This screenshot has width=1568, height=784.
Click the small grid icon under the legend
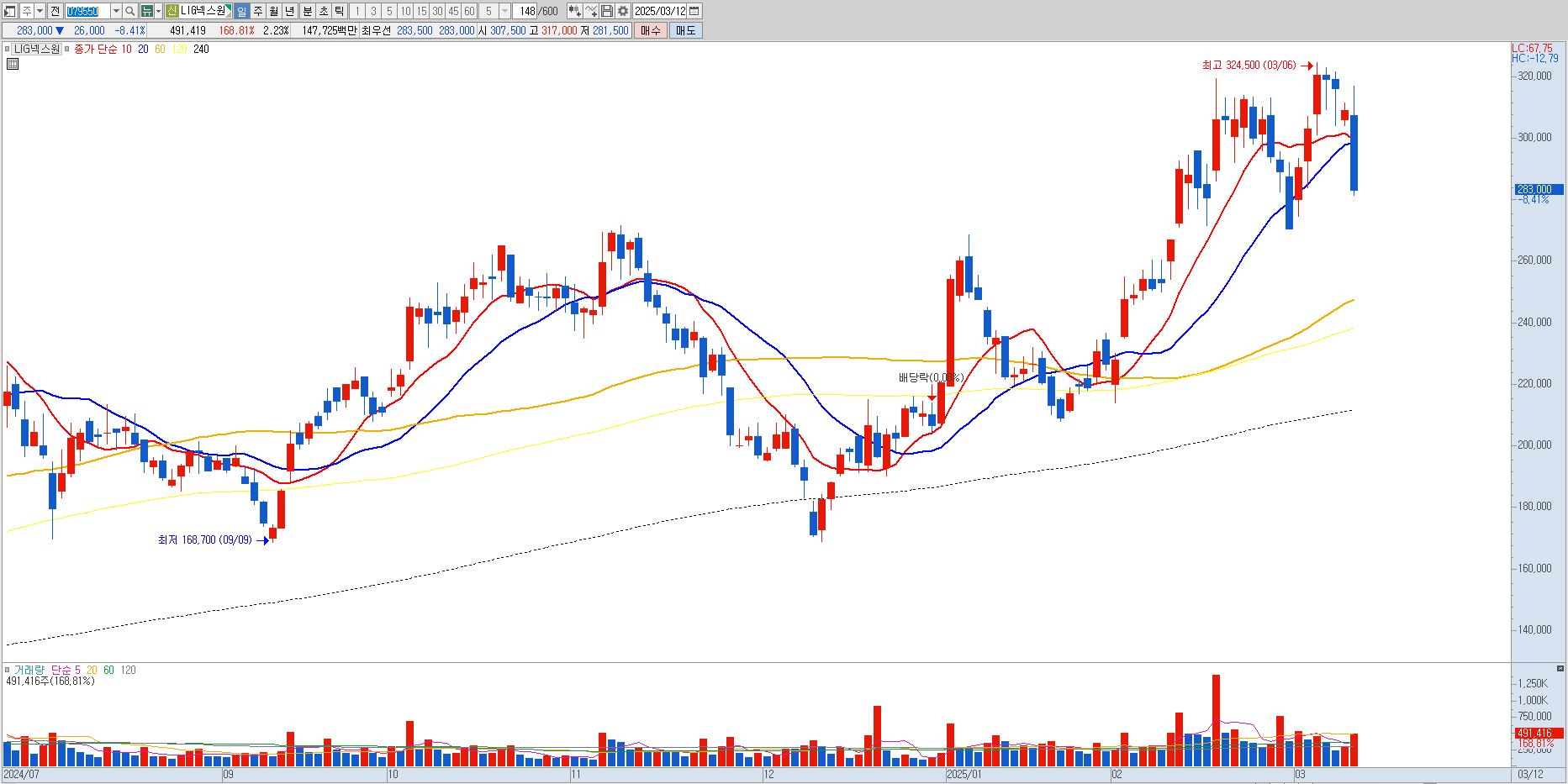point(12,63)
